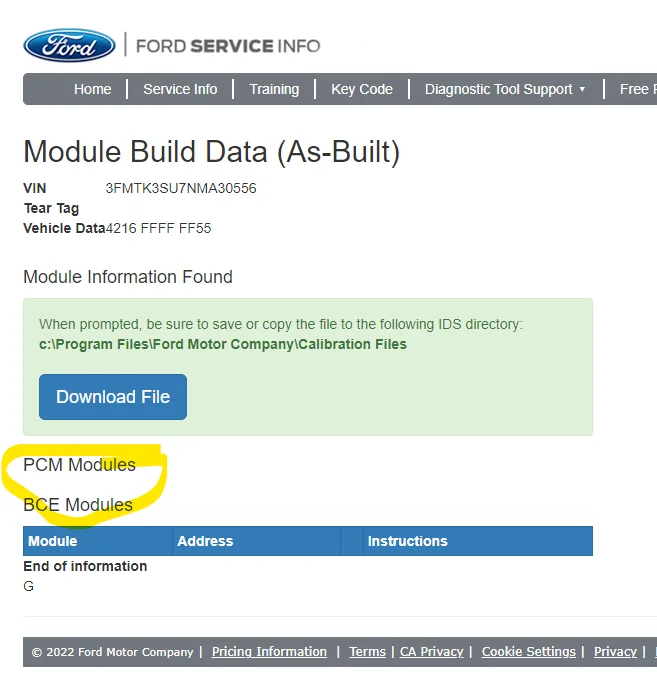The image size is (657, 680).
Task: Click the Instructions column header
Action: 407,541
